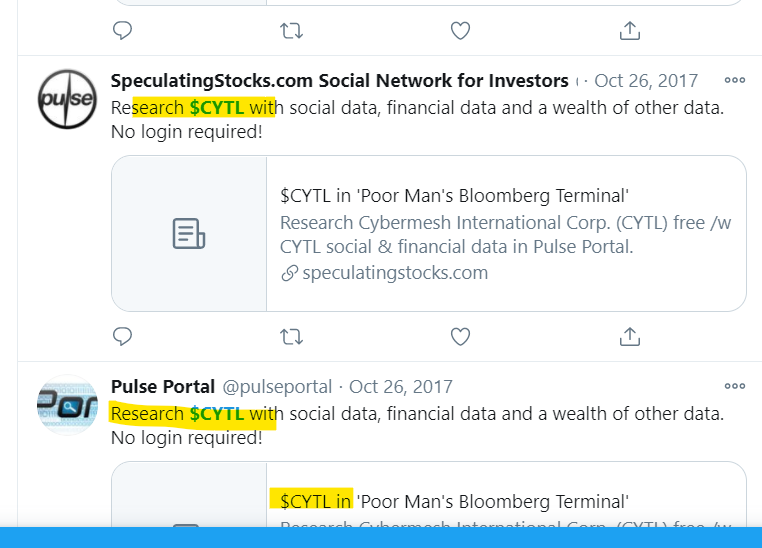This screenshot has width=762, height=548.
Task: Open speculatingstocks.com link card
Action: tap(429, 234)
